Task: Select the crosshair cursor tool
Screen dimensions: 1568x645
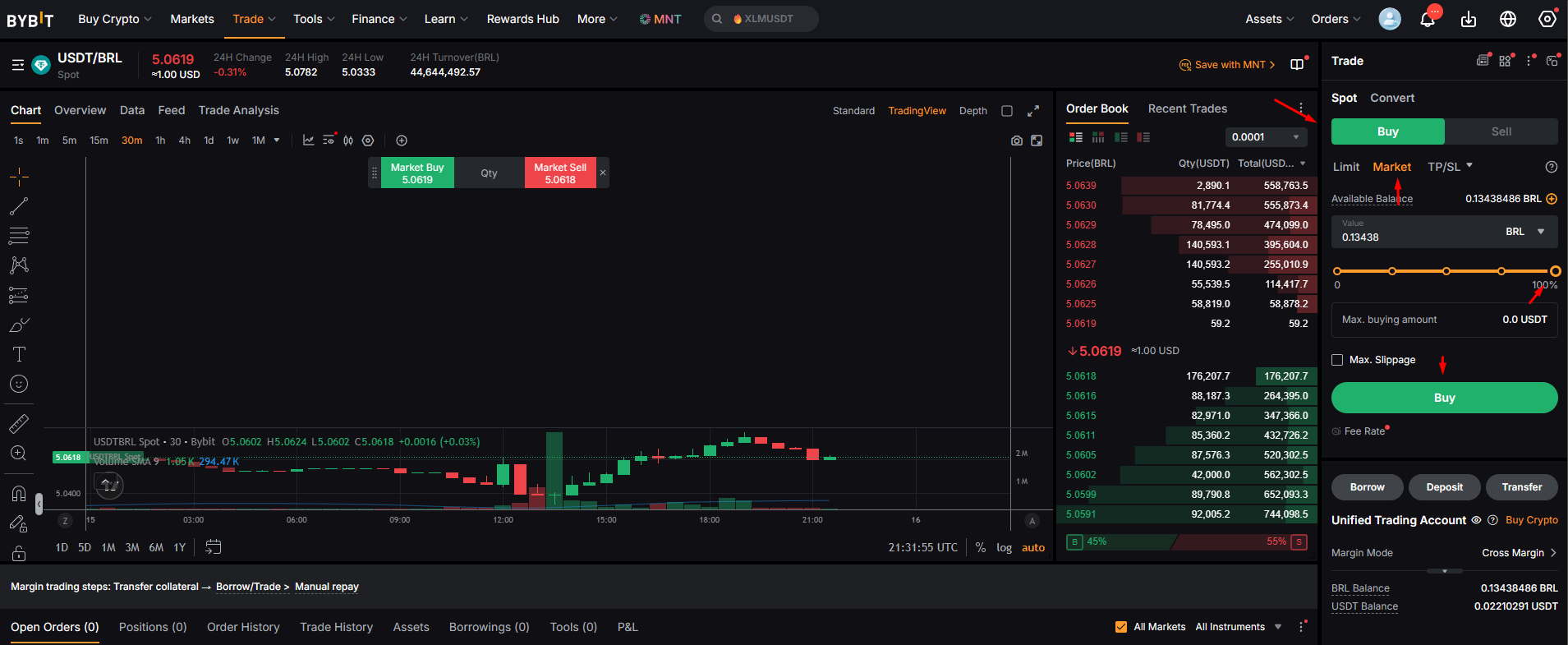Action: pyautogui.click(x=19, y=177)
